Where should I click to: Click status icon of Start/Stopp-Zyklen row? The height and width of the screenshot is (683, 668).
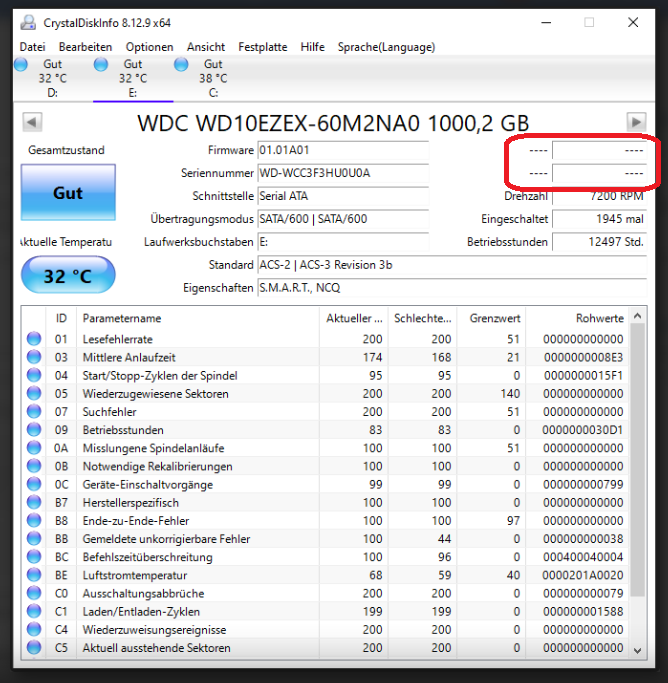34,375
